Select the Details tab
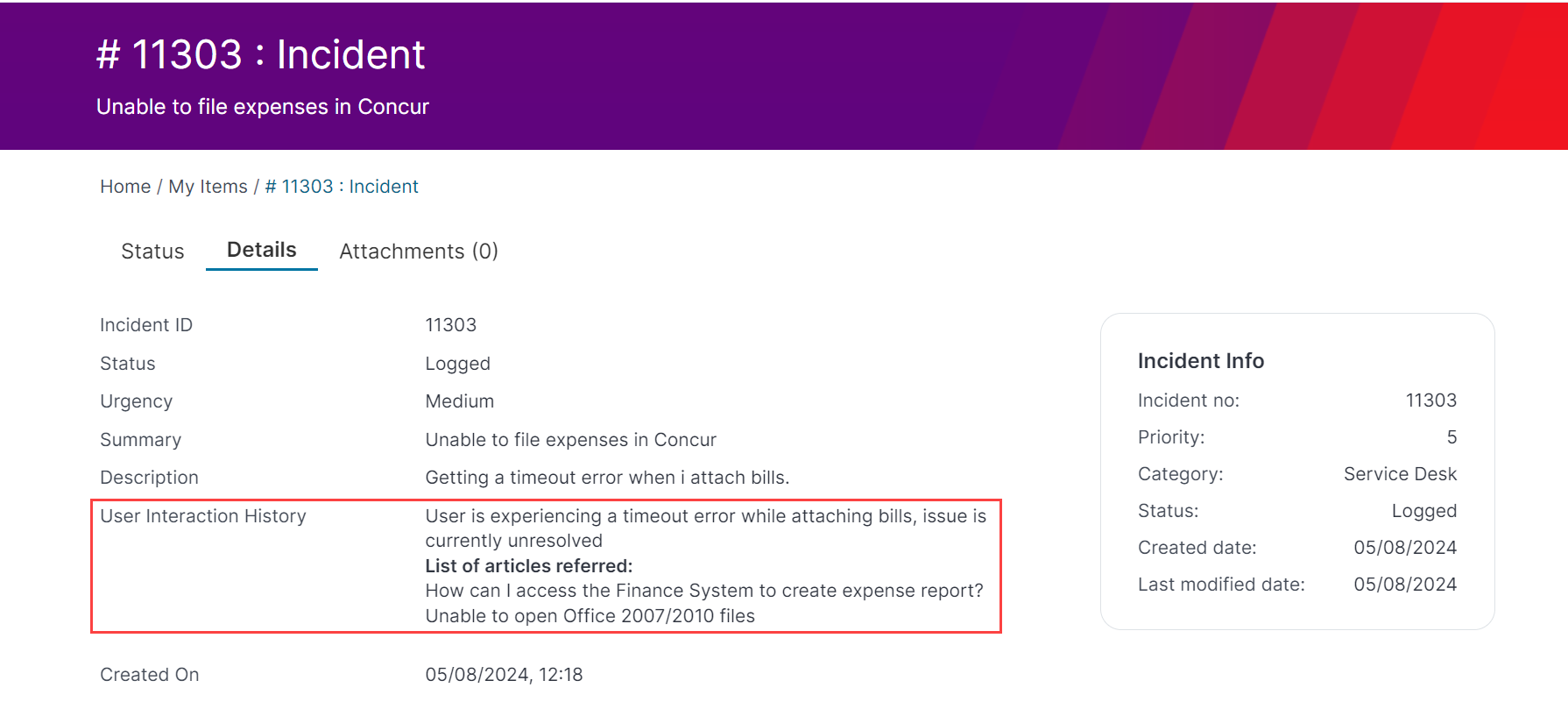1568x709 pixels. [x=261, y=250]
